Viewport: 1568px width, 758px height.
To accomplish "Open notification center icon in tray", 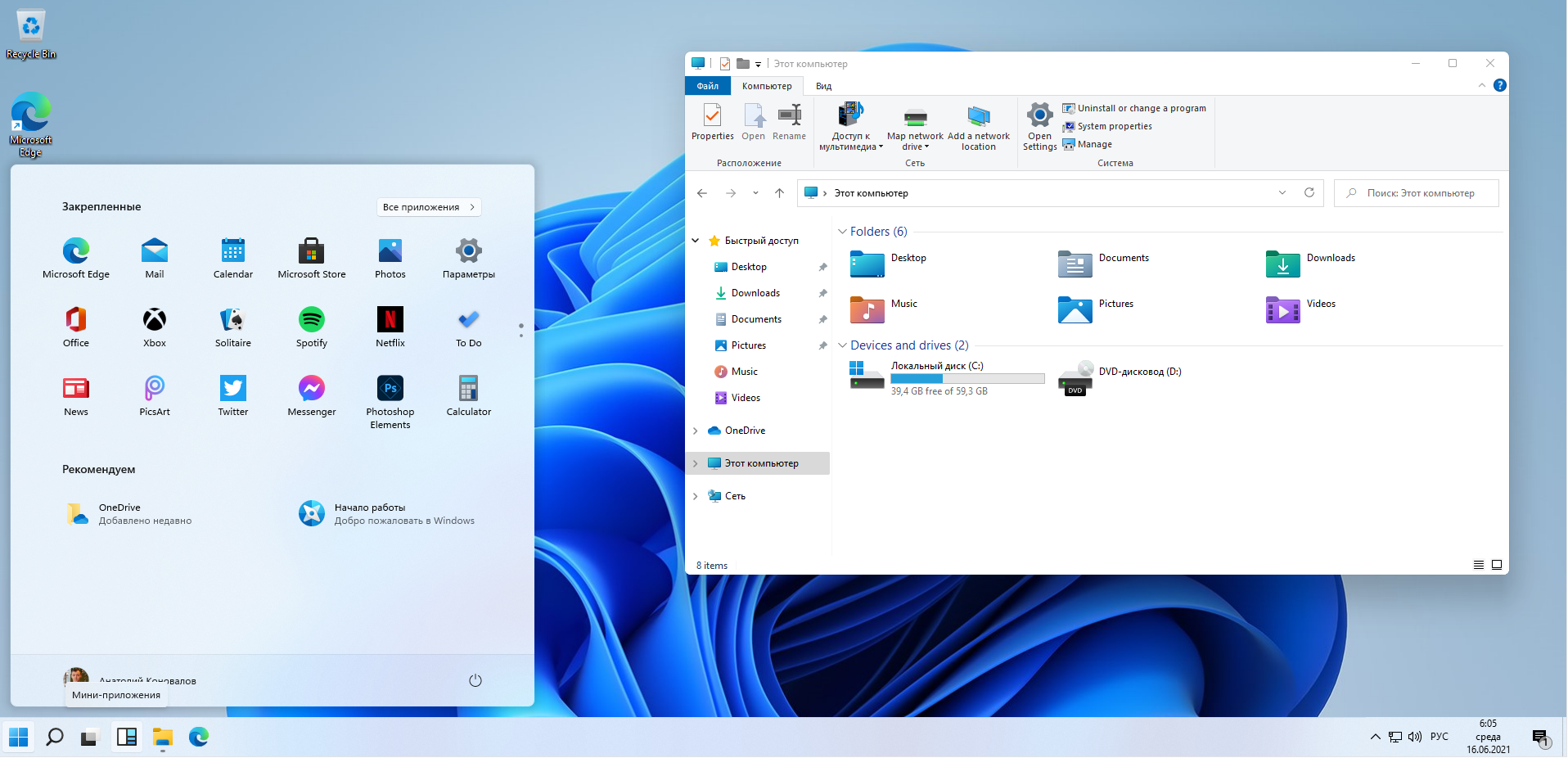I will coord(1540,738).
